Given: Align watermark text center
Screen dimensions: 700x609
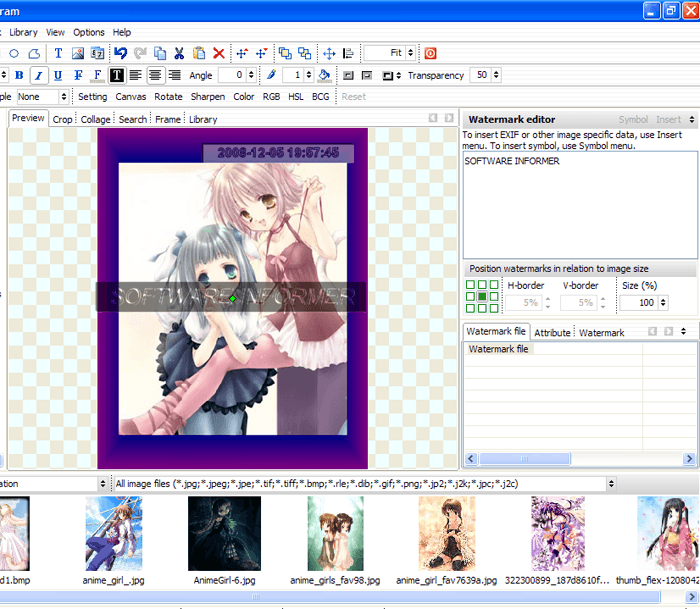Looking at the screenshot, I should [x=155, y=75].
